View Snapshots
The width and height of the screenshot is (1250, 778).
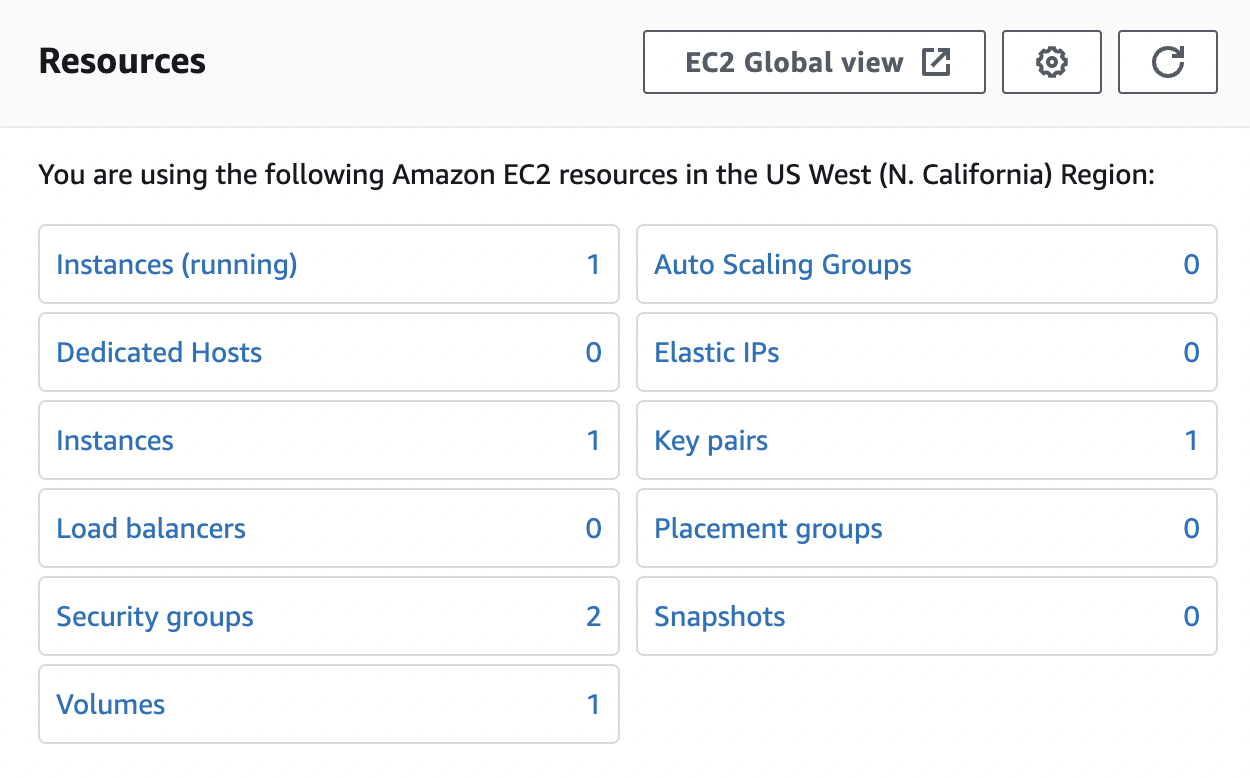click(720, 617)
